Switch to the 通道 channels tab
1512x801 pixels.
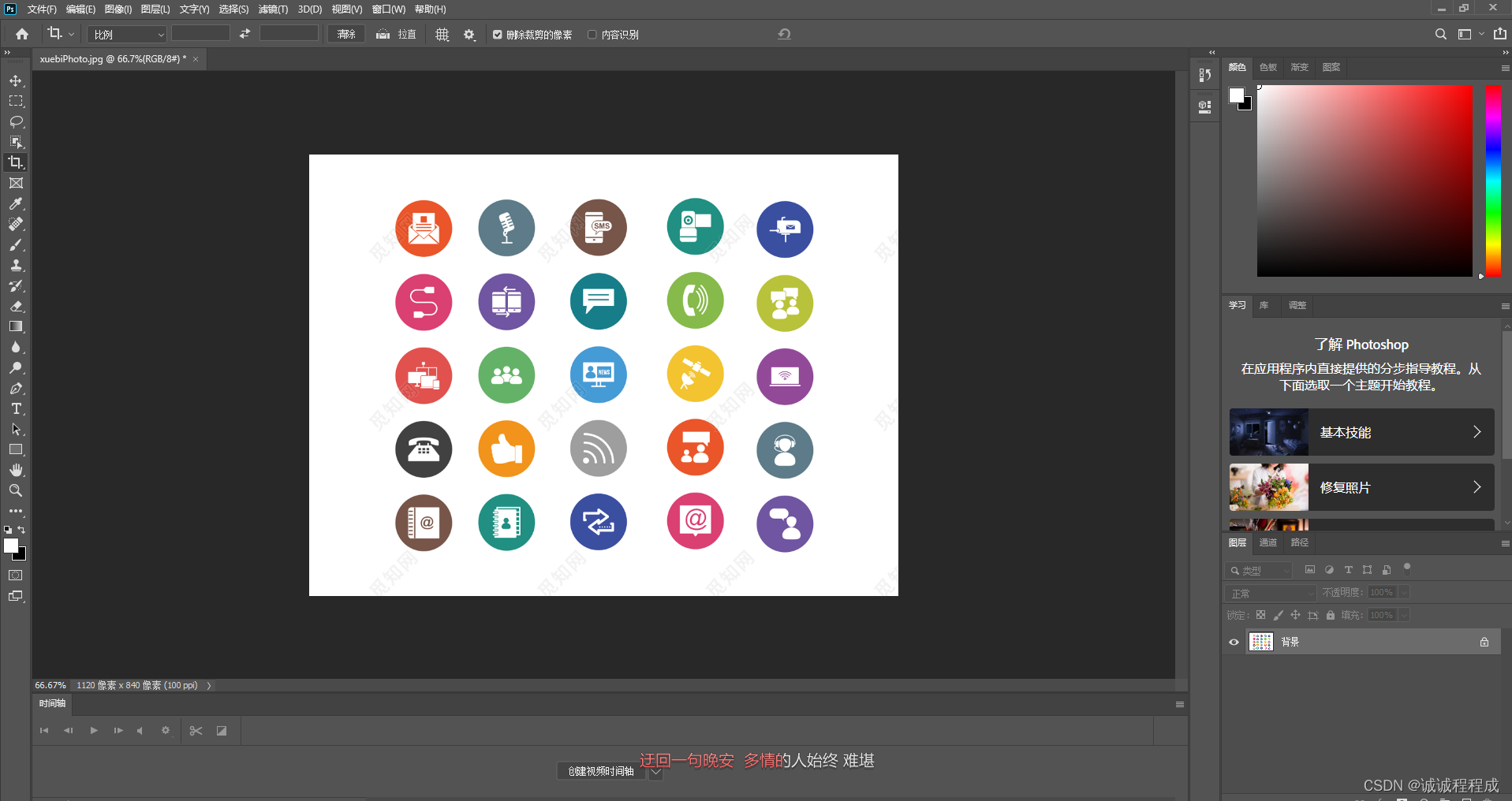1268,542
